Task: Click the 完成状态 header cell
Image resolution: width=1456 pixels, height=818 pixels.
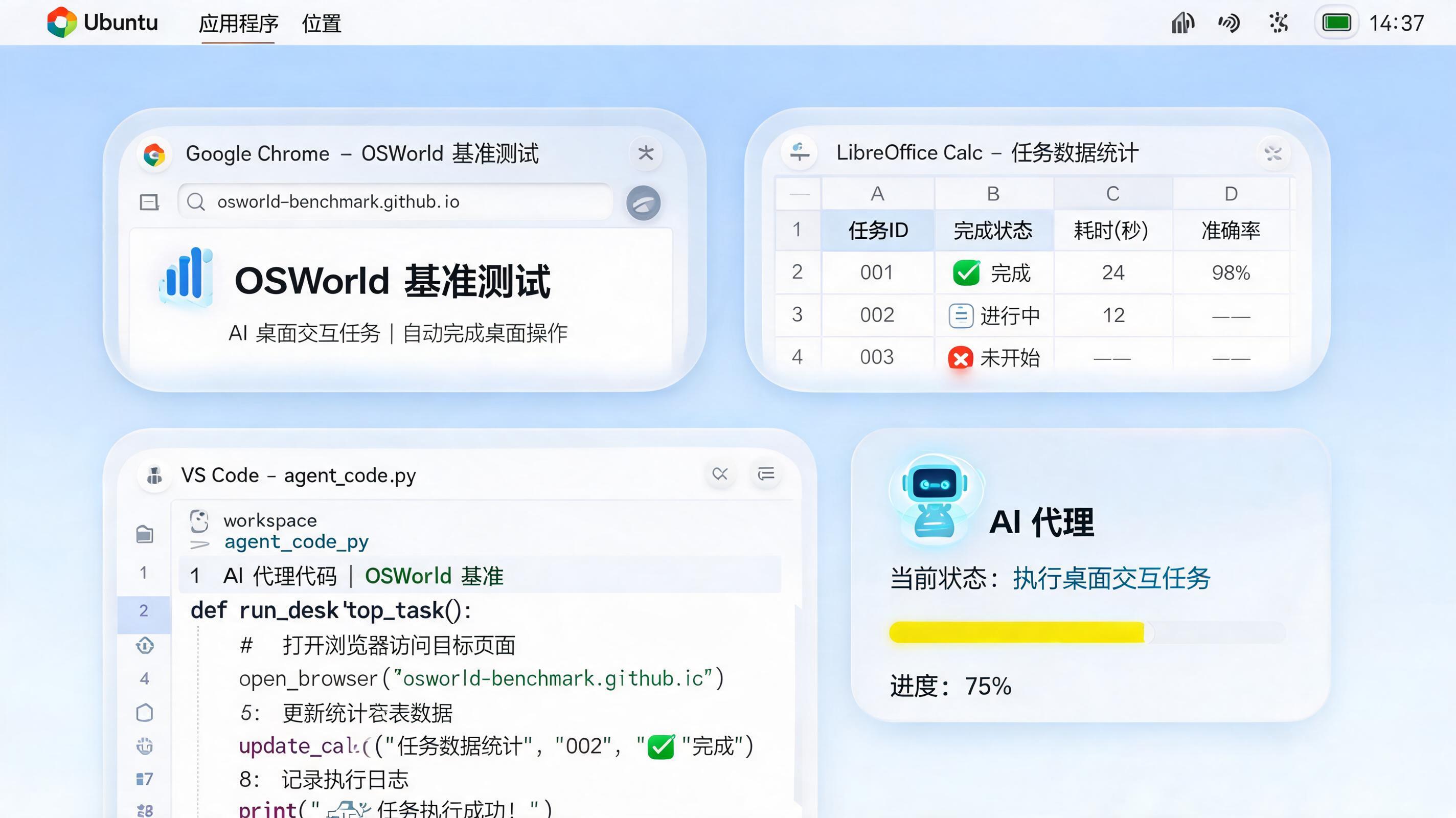Action: tap(993, 230)
